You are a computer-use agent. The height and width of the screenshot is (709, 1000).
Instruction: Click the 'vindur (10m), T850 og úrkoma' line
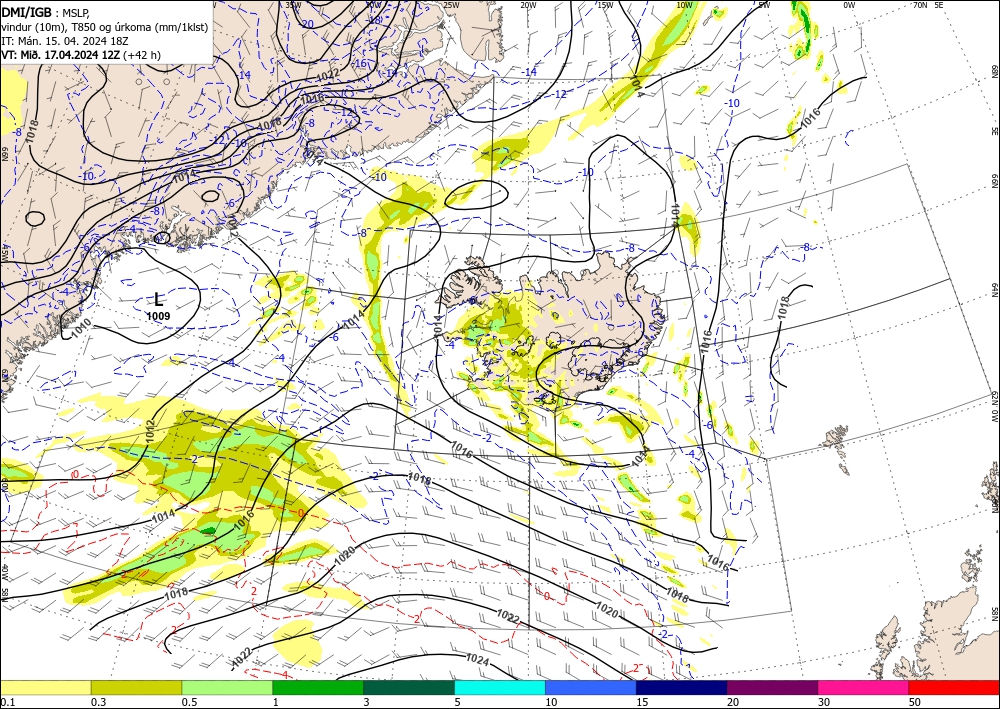[x=105, y=26]
